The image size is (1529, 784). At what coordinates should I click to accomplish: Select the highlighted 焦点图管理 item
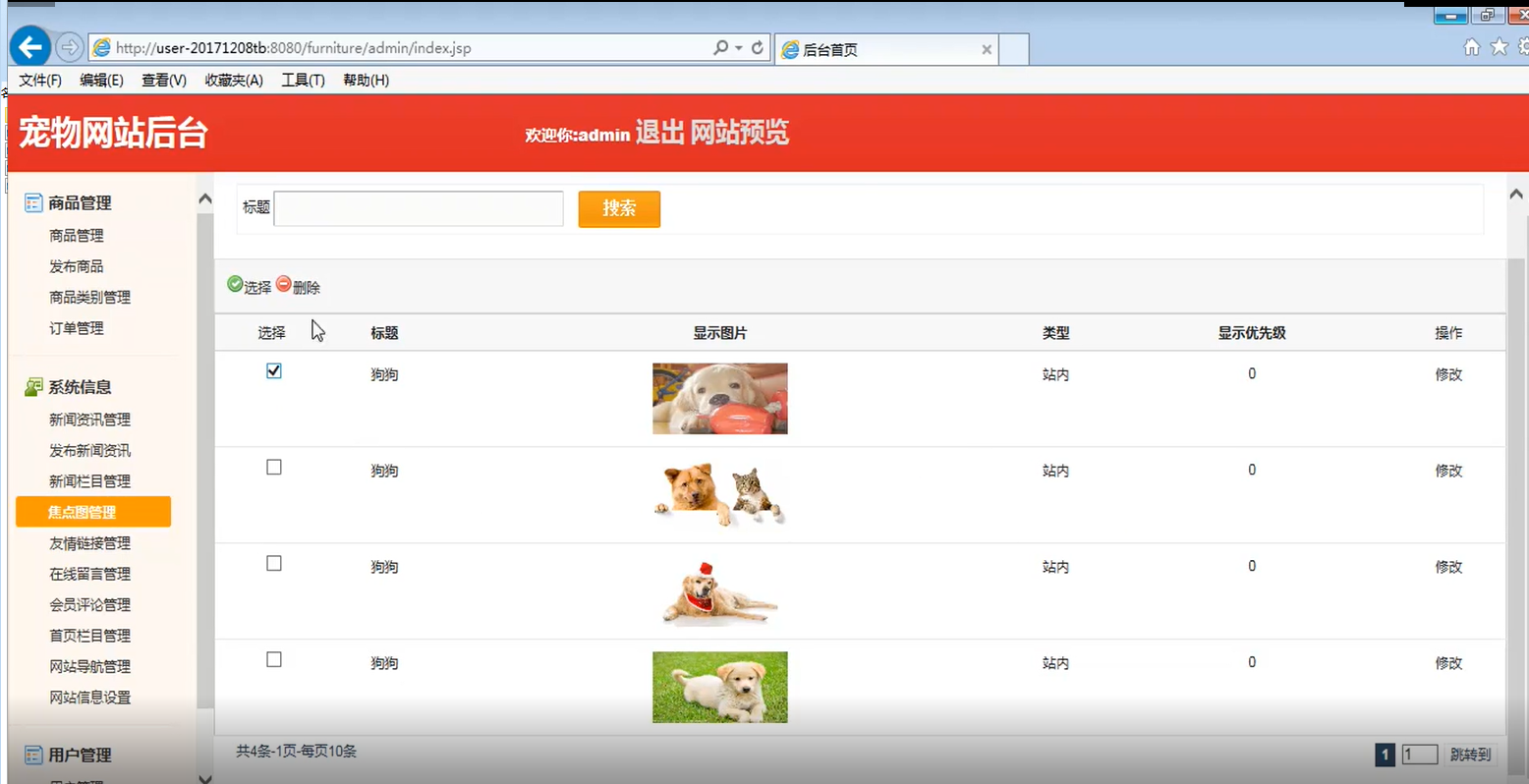click(93, 512)
